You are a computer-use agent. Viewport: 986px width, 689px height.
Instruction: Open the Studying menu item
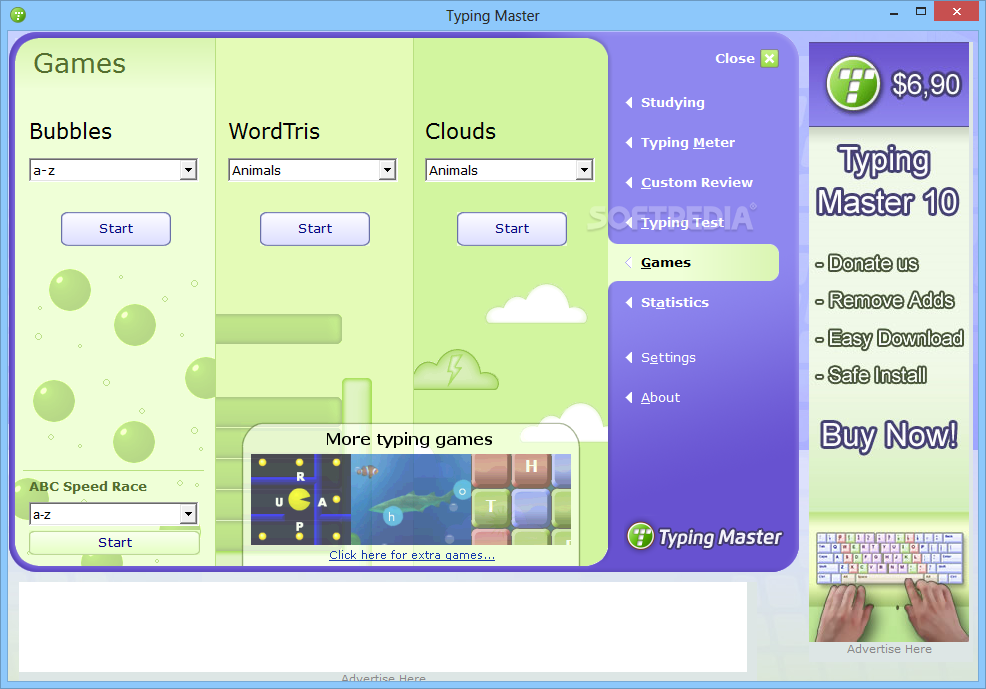coord(672,102)
